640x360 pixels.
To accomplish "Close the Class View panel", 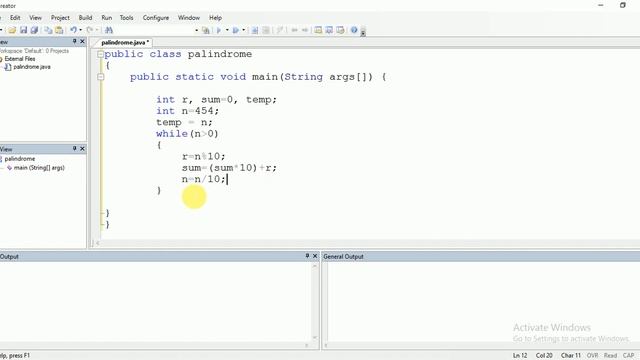I will (82, 149).
